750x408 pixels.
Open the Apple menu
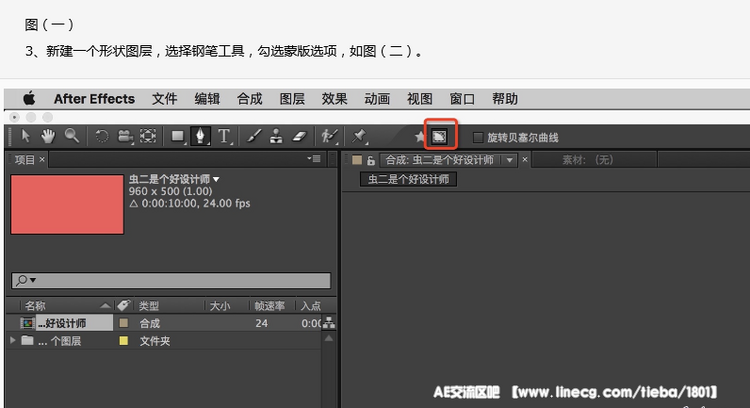tap(29, 99)
